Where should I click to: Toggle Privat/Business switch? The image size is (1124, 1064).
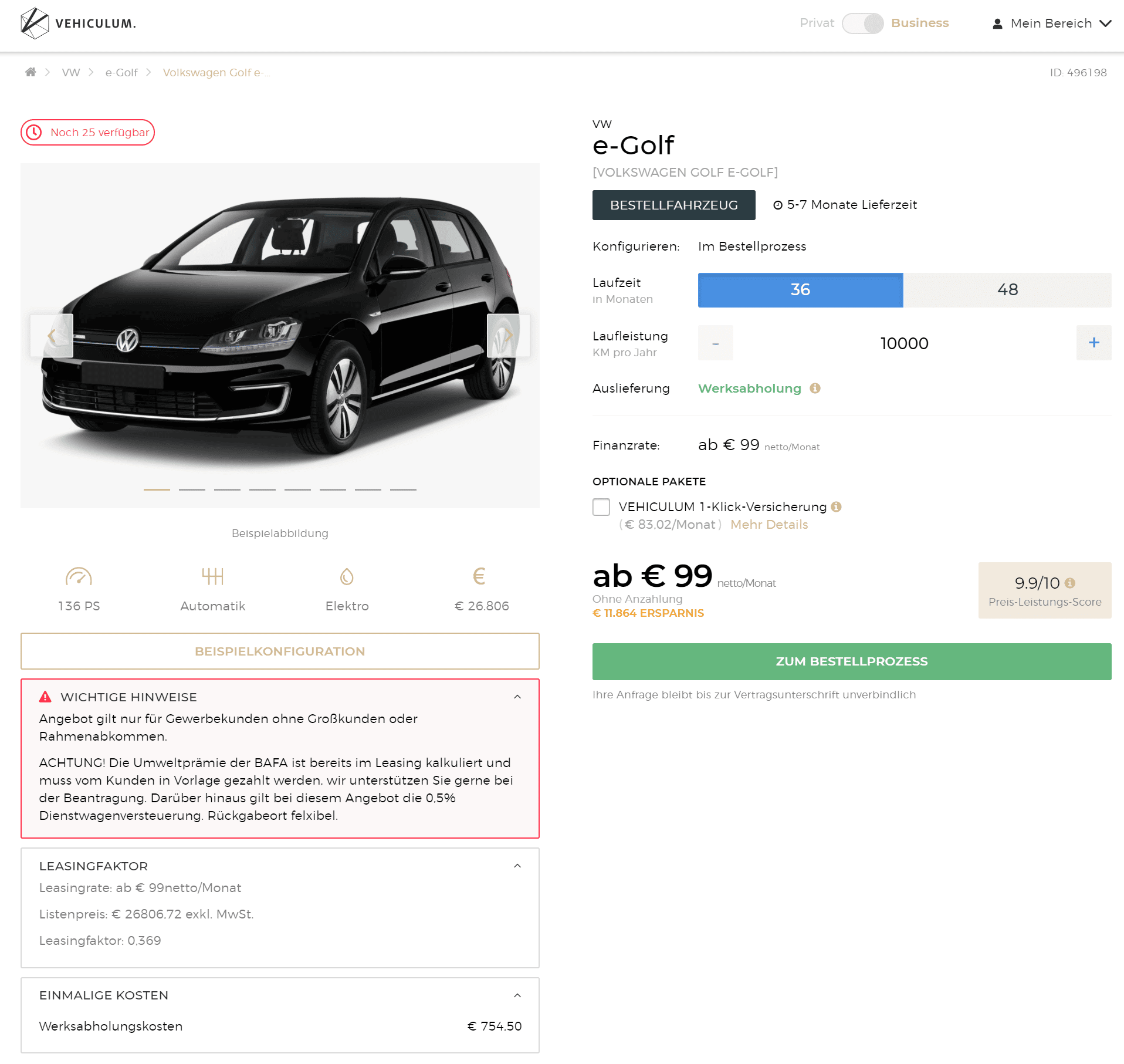click(862, 23)
